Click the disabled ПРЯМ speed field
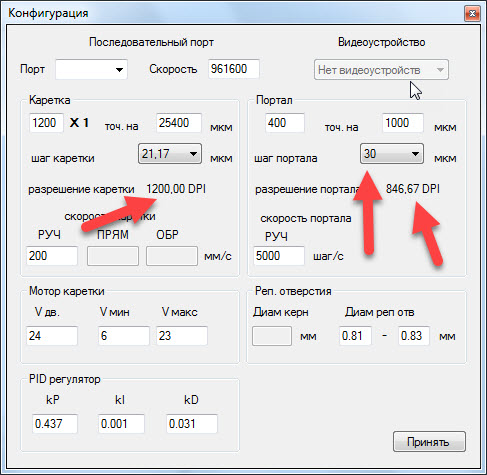This screenshot has width=487, height=475. click(x=113, y=256)
